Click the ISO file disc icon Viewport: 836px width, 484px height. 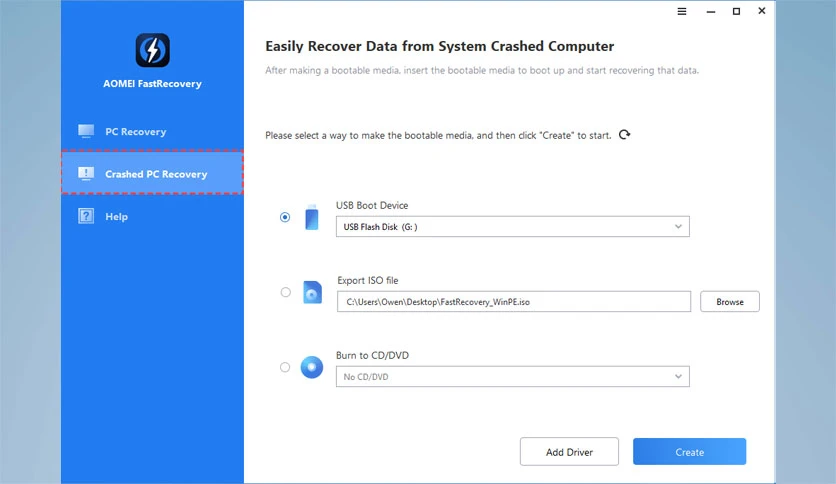[312, 292]
